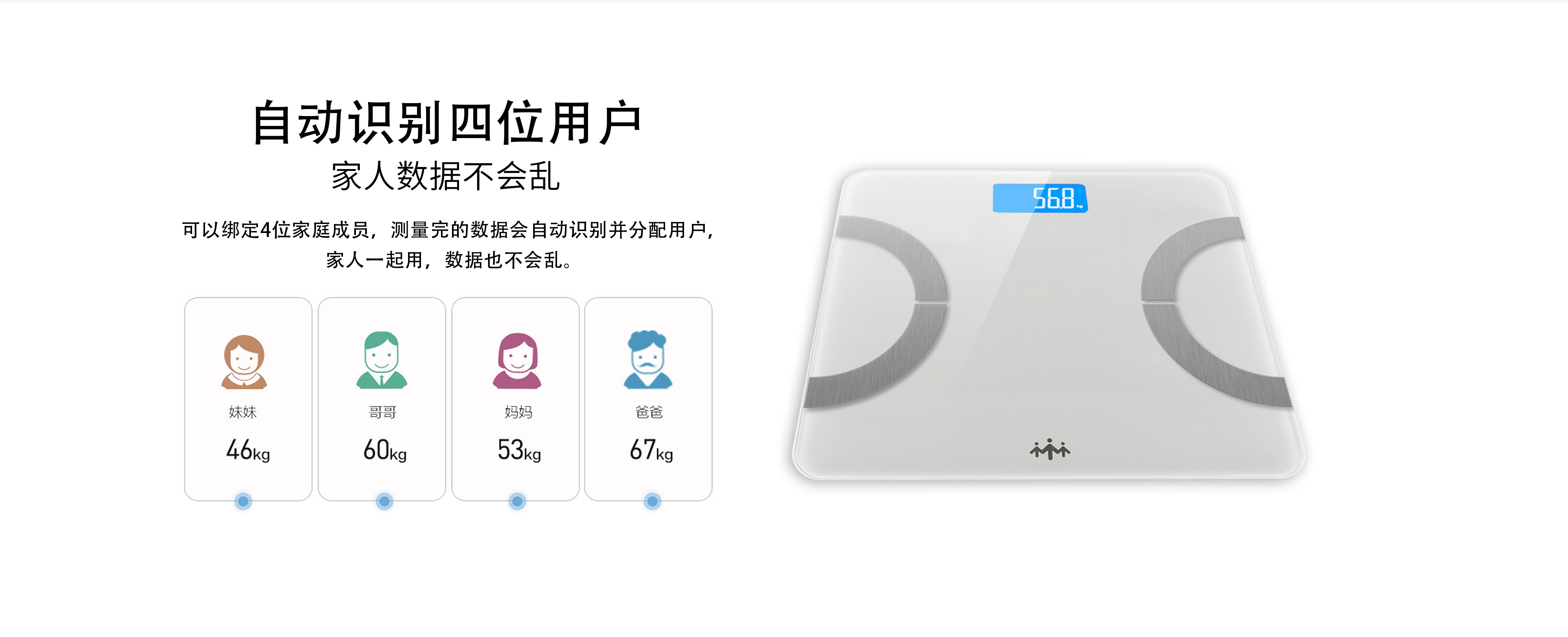Screen dimensions: 1568x637
Task: Click the 60kg weight value
Action: pyautogui.click(x=385, y=451)
